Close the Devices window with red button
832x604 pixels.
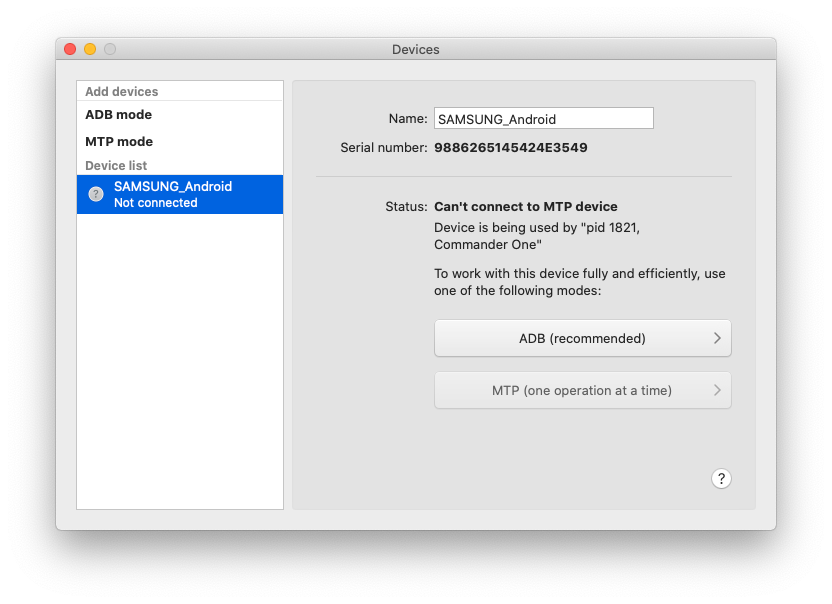pyautogui.click(x=70, y=49)
